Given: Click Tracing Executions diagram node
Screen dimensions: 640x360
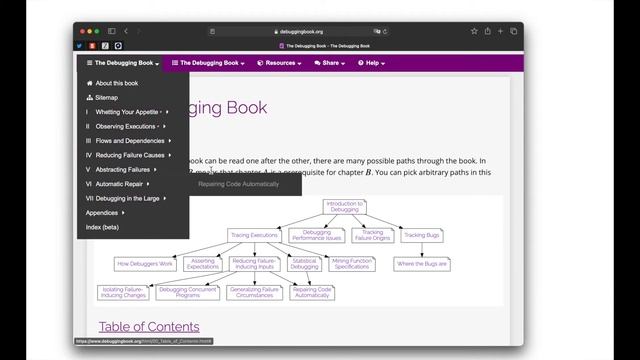Looking at the screenshot, I should [254, 235].
